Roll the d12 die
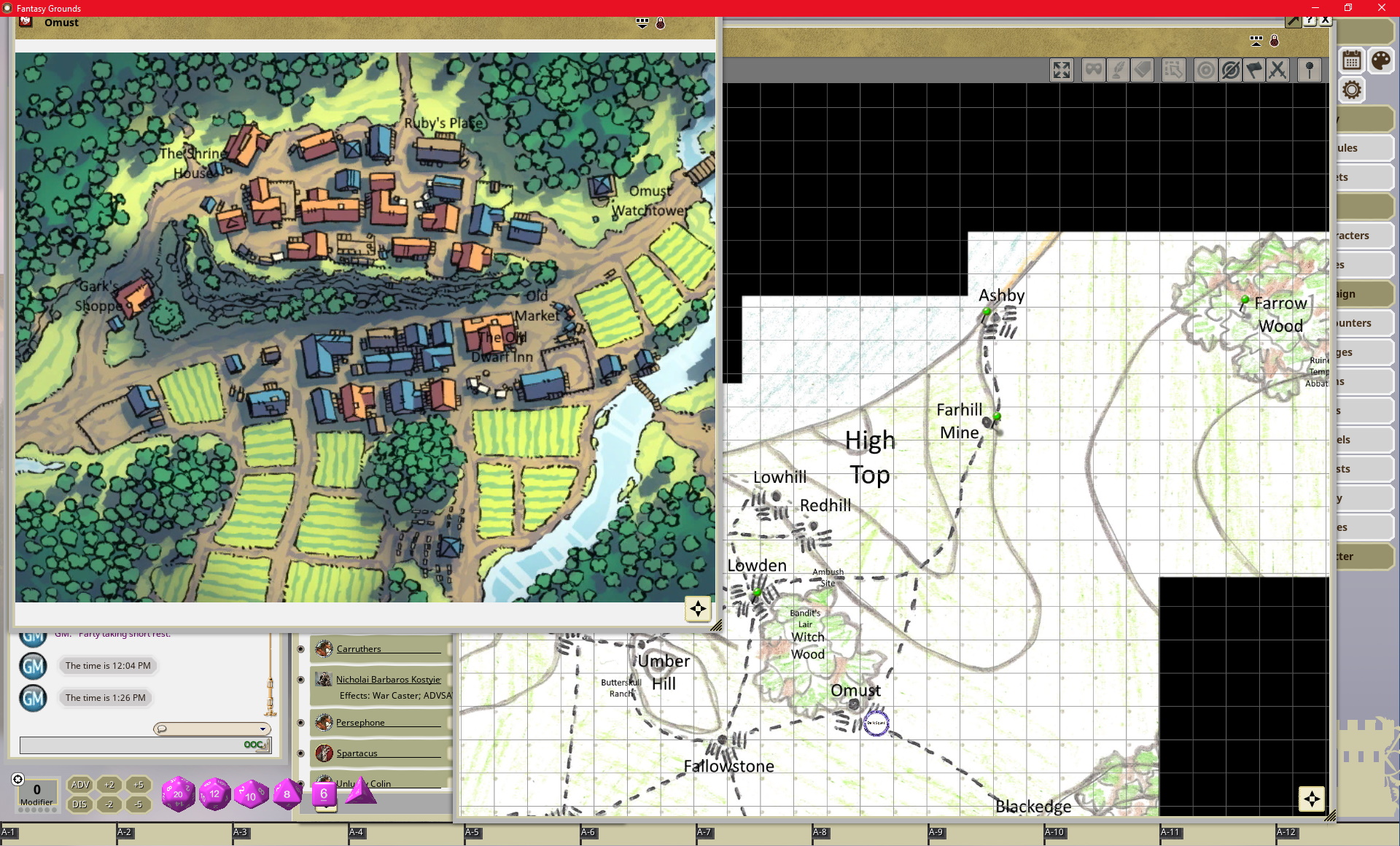Image resolution: width=1400 pixels, height=846 pixels. (214, 793)
